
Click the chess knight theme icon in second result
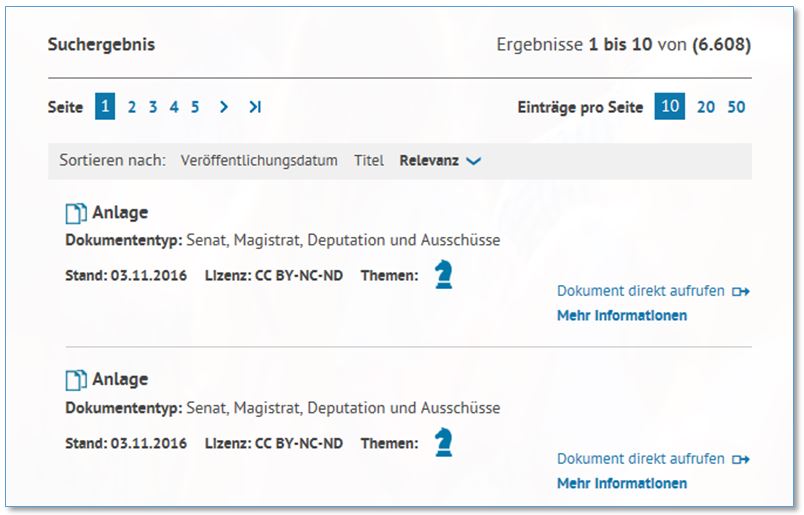tap(444, 441)
